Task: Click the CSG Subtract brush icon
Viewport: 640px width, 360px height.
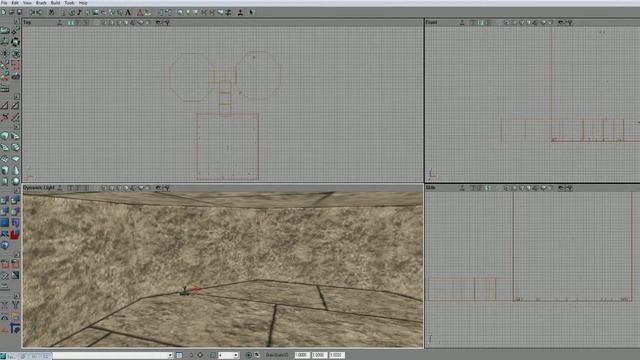Action: click(15, 200)
